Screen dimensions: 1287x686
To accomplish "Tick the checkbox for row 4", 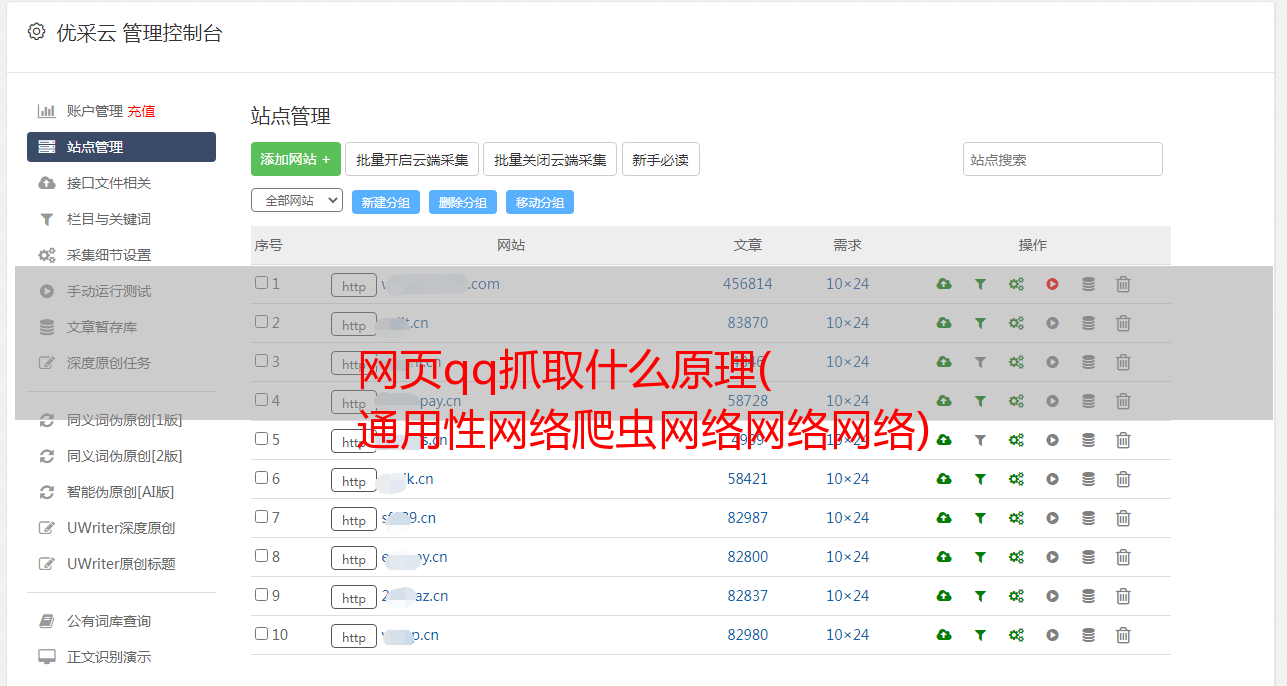I will pyautogui.click(x=261, y=400).
